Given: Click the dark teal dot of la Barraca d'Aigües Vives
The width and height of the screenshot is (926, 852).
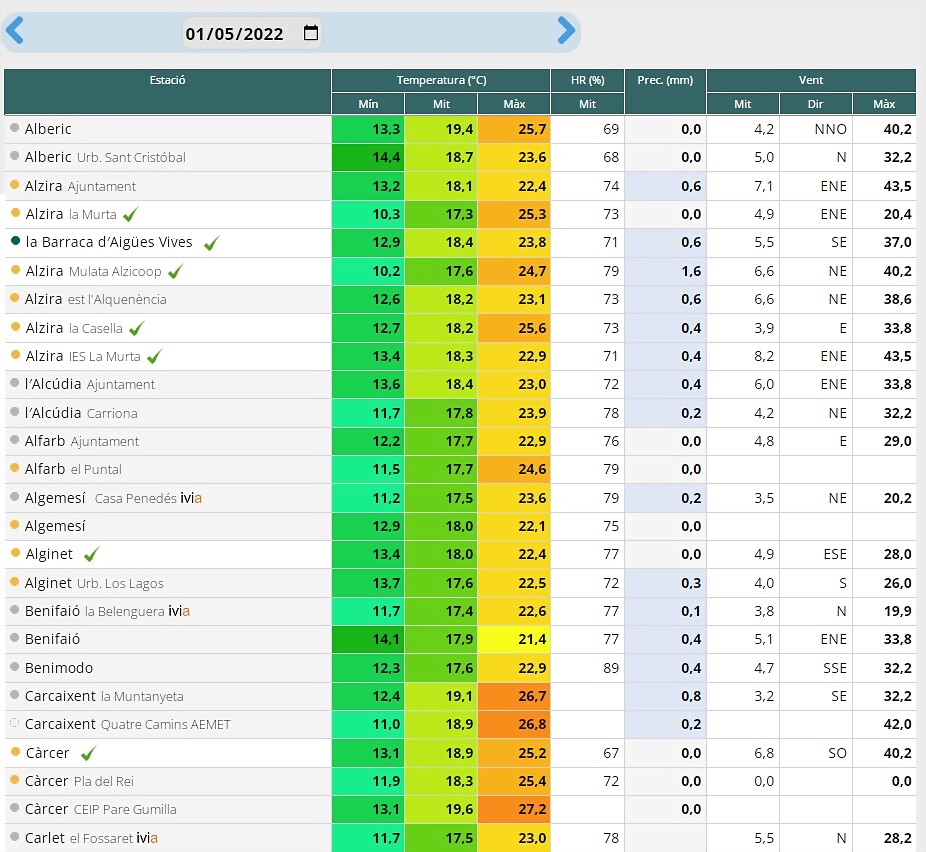Looking at the screenshot, I should (15, 241).
